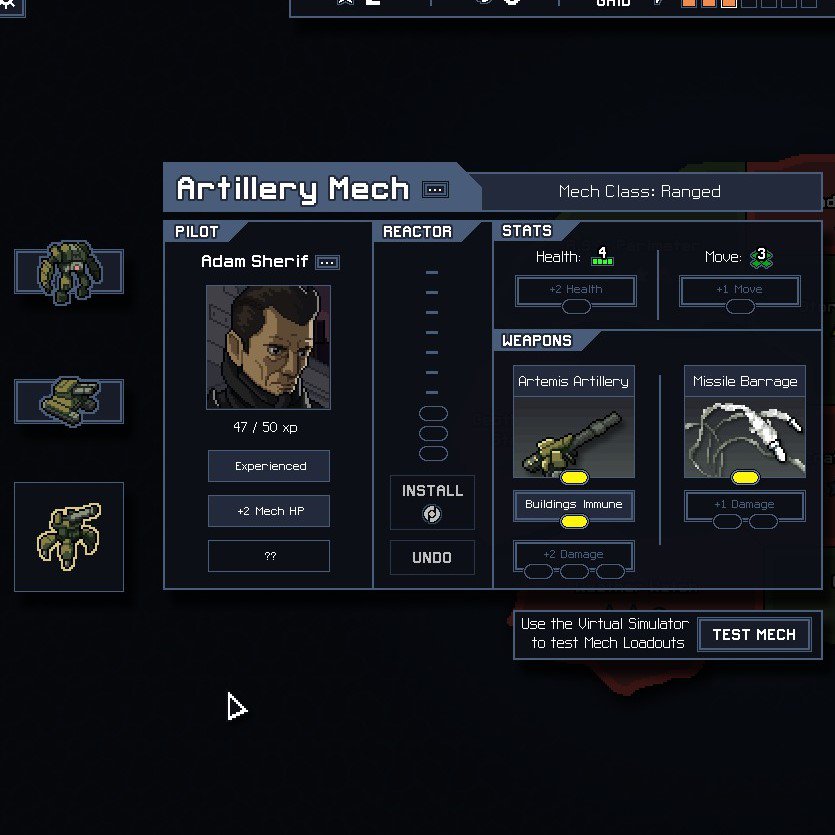Select the Cannon tank mech icon
Image resolution: width=835 pixels, height=835 pixels.
pos(69,401)
